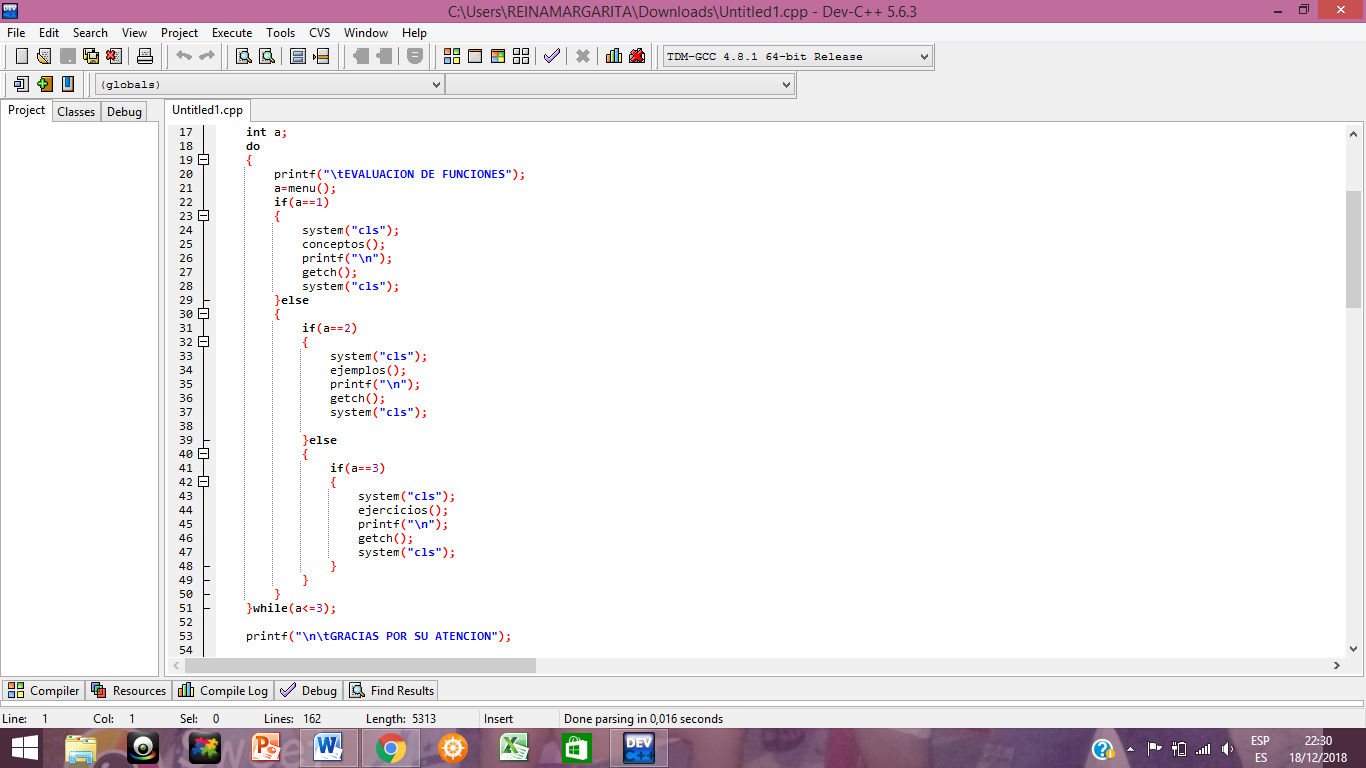Click the Windows Start button
The image size is (1366, 768).
[24, 748]
